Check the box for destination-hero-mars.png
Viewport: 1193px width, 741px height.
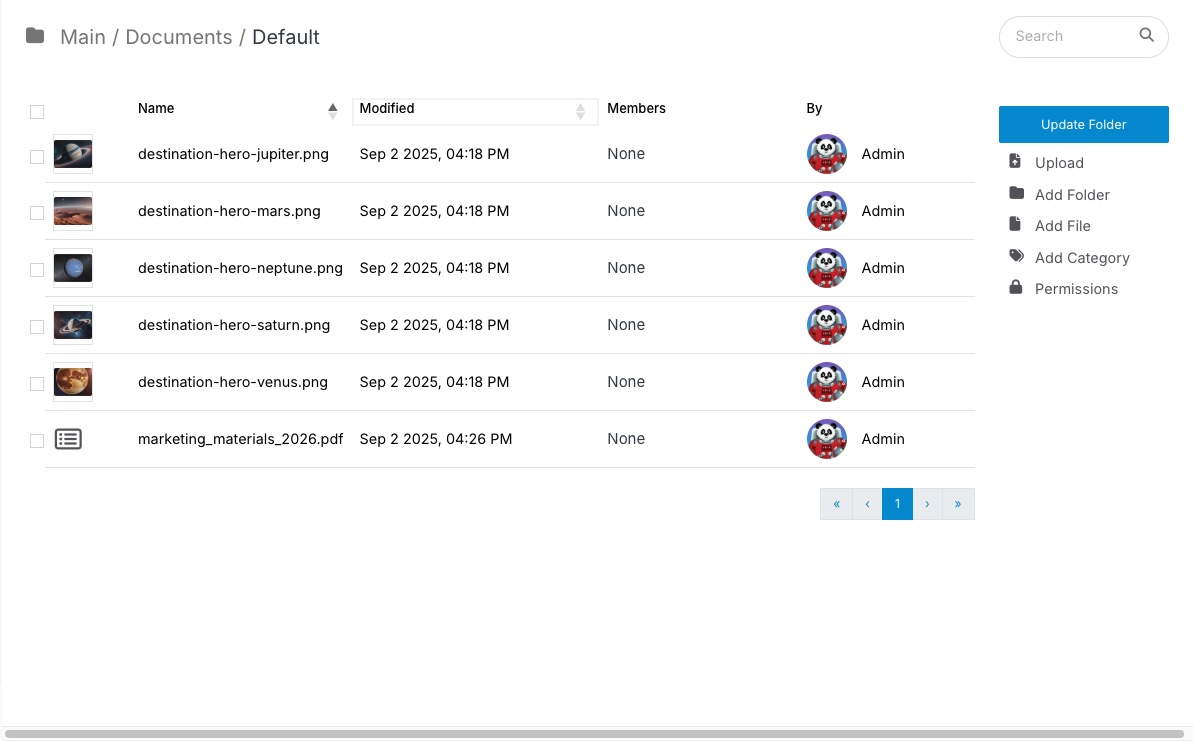click(x=37, y=213)
